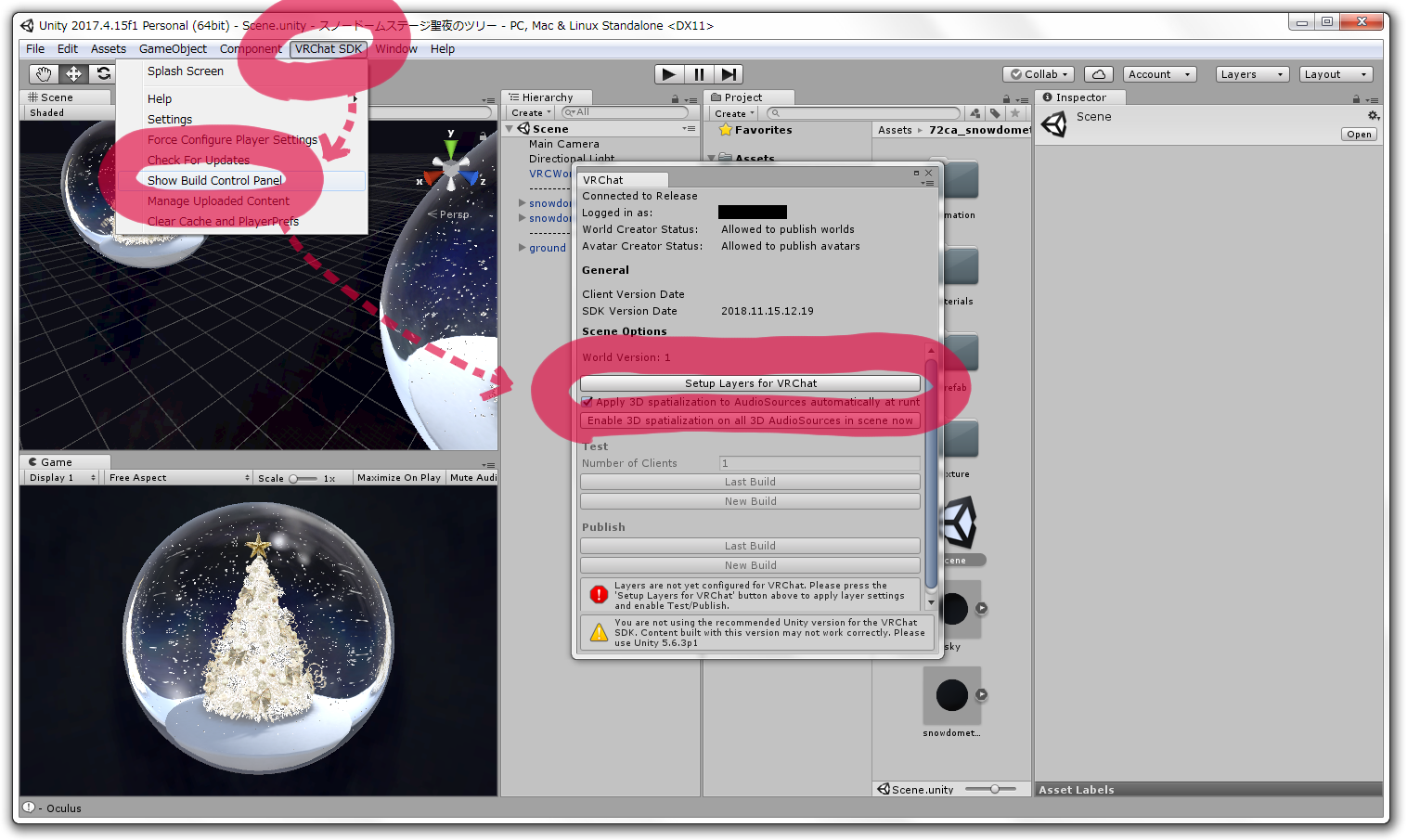
Task: Open Hierarchy panel options menu
Action: point(691,100)
